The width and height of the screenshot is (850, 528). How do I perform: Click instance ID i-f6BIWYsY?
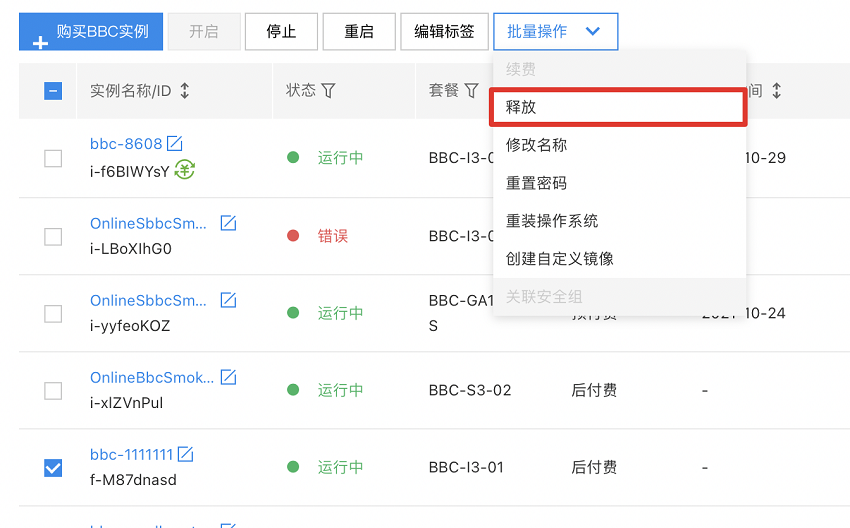(x=130, y=172)
